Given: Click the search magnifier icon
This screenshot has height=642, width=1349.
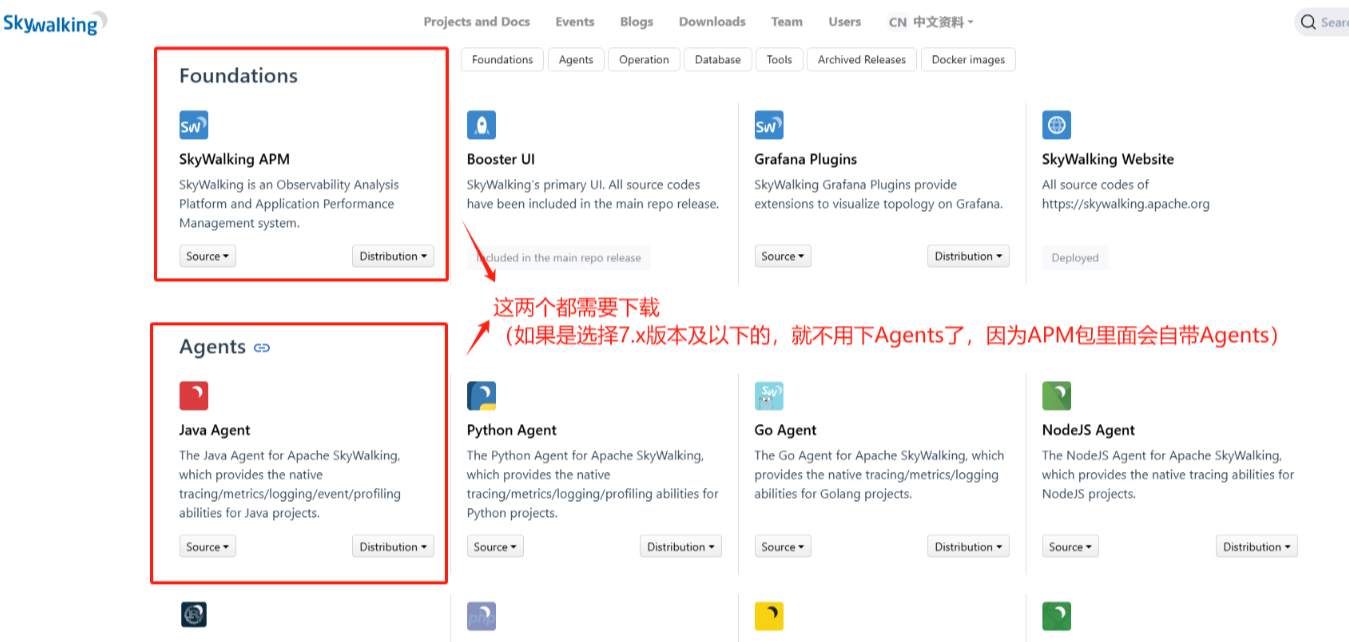Looking at the screenshot, I should (x=1308, y=22).
